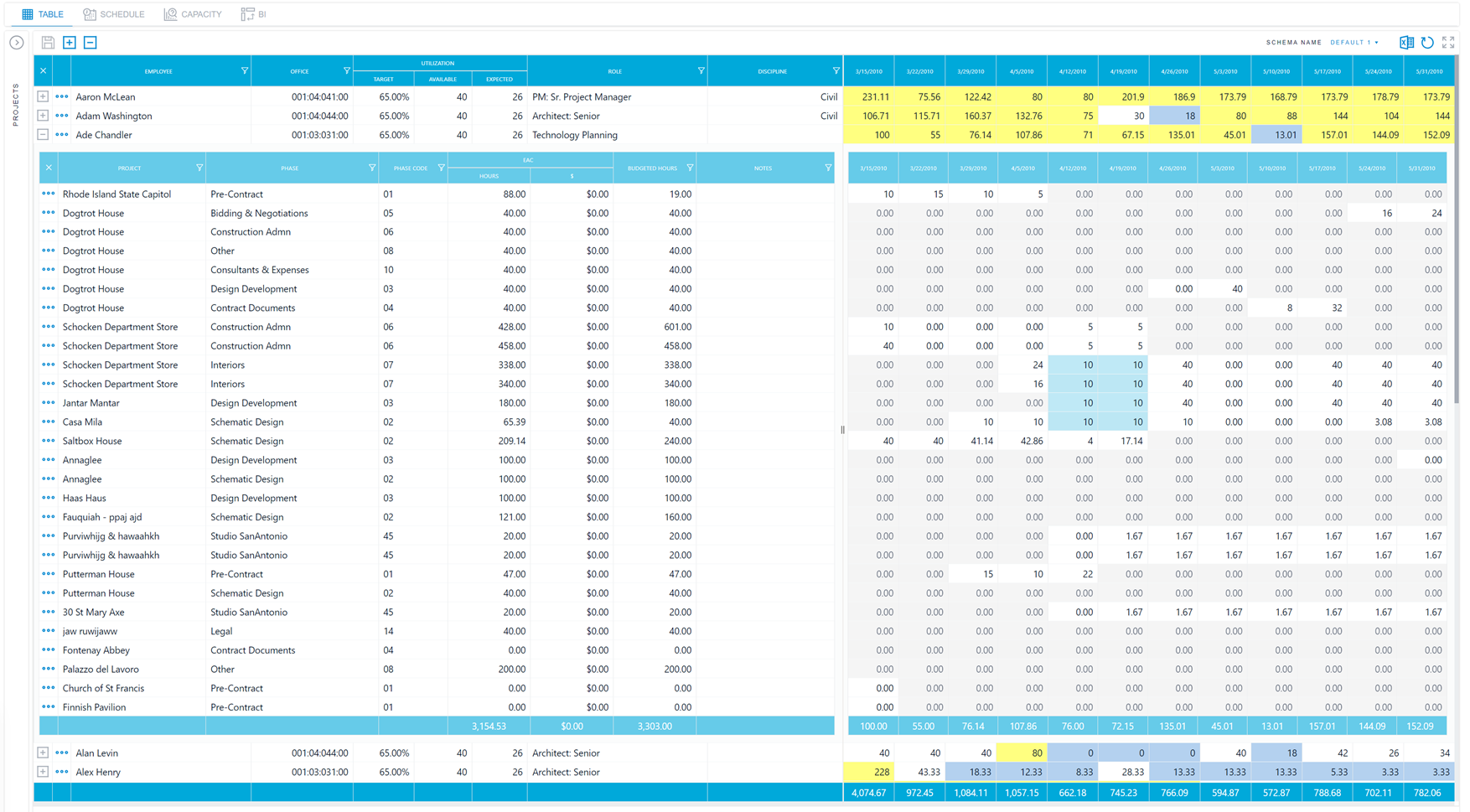This screenshot has height=812, width=1470.
Task: Open the DISCIPLINE column filter
Action: click(836, 70)
